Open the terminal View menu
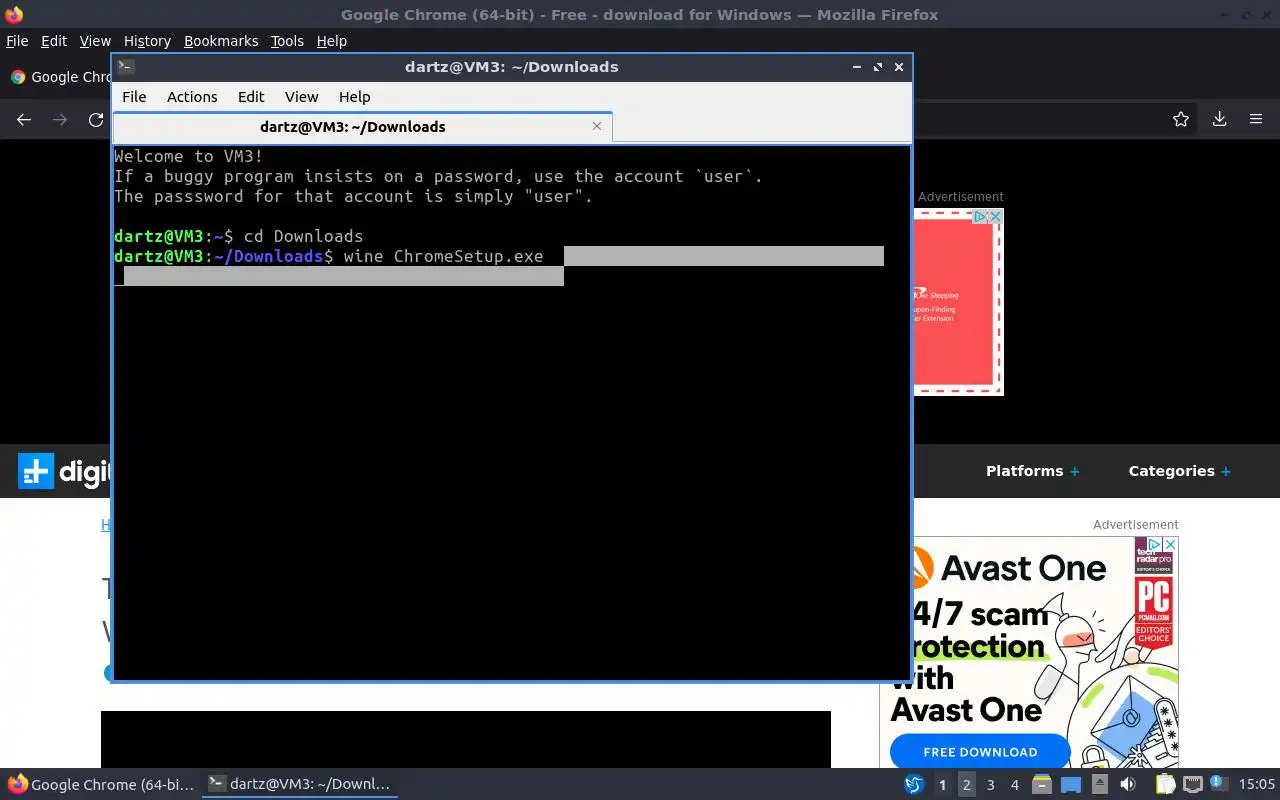This screenshot has height=800, width=1280. pyautogui.click(x=301, y=97)
